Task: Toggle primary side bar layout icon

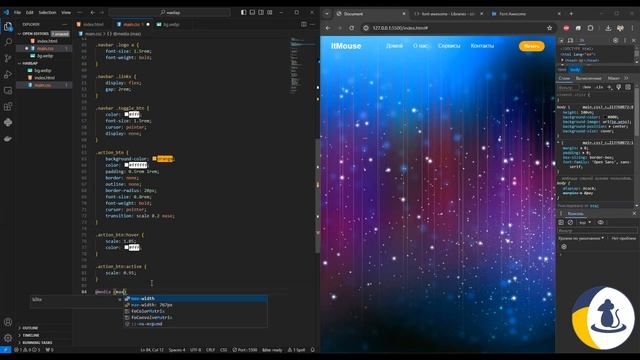Action: [244, 13]
